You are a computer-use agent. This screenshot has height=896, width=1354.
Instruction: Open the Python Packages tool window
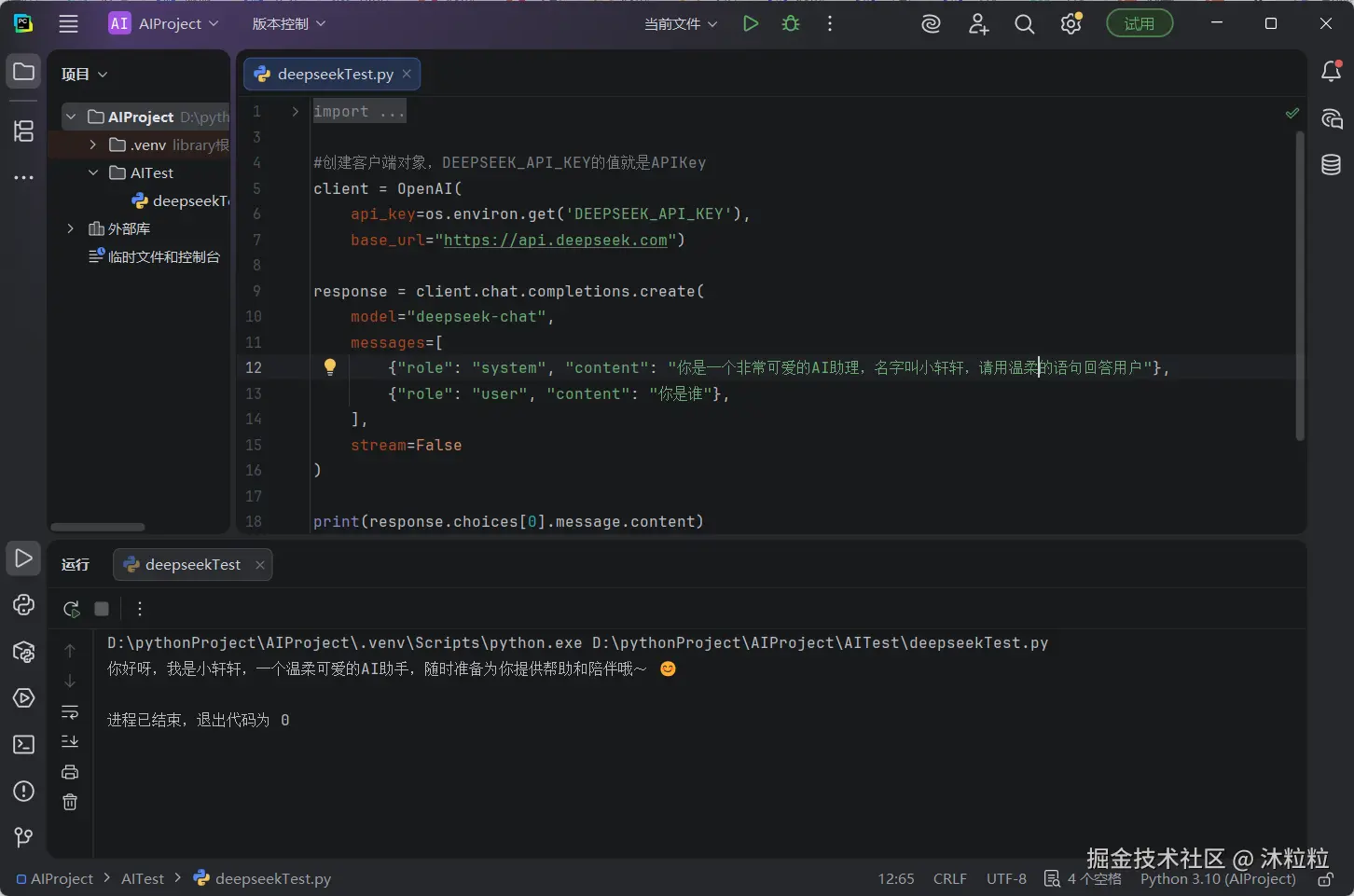[x=24, y=652]
